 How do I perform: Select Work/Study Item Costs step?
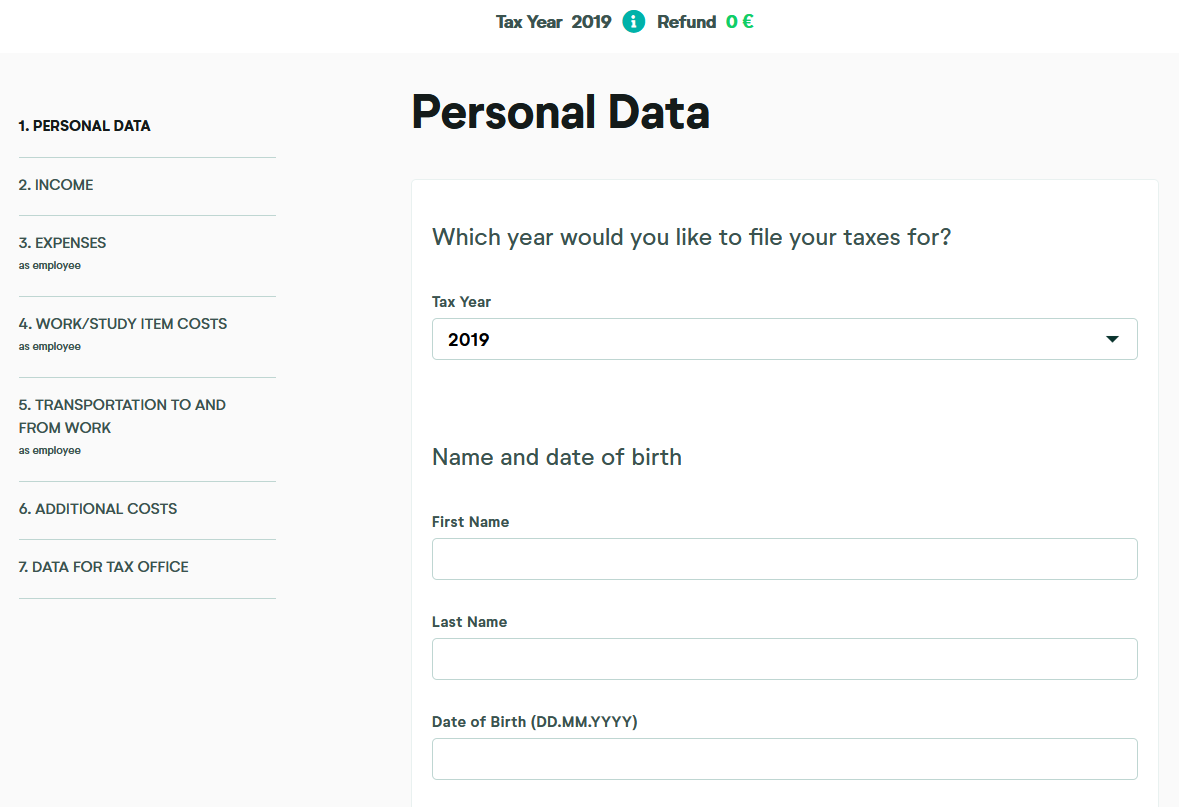[123, 324]
